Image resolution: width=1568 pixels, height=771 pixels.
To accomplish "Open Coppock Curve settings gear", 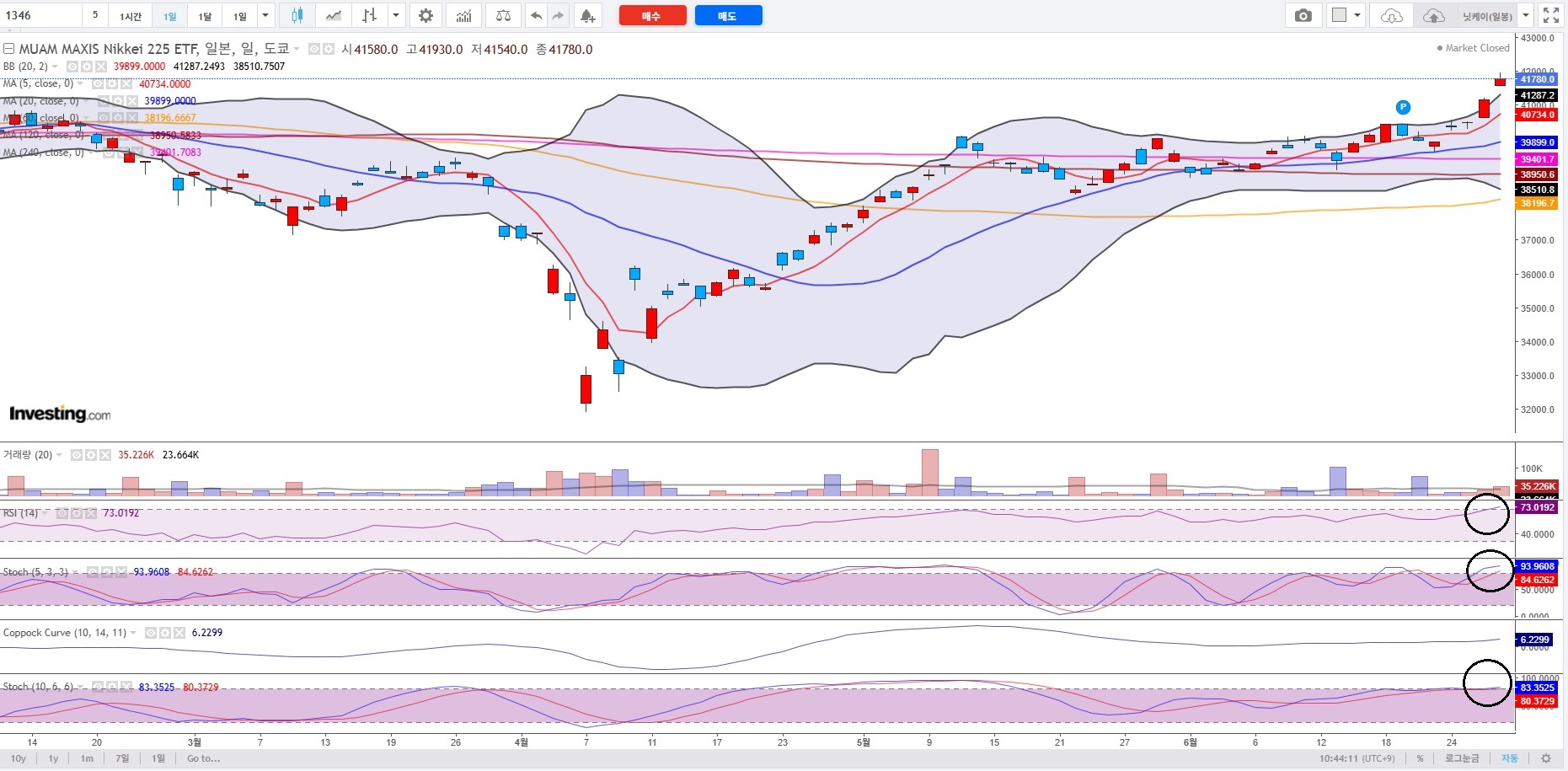I will click(x=165, y=633).
